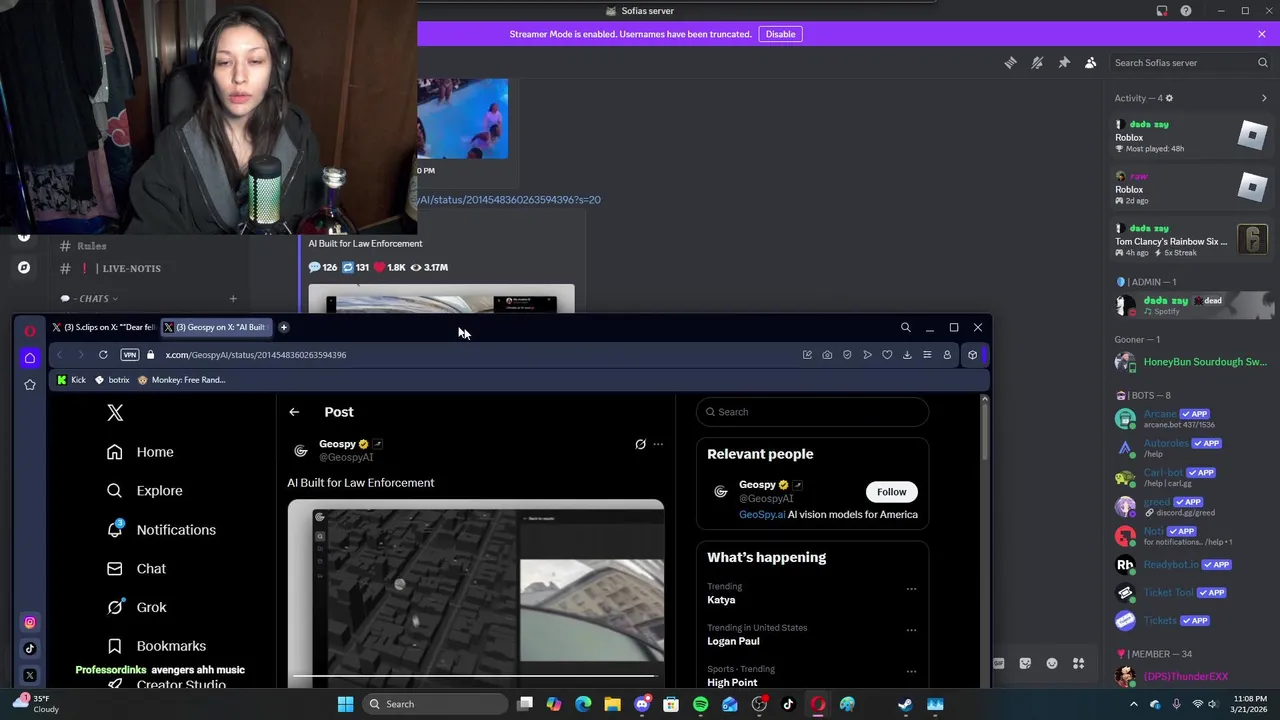Open X Bookmarks
This screenshot has height=720, width=1280.
click(156, 646)
